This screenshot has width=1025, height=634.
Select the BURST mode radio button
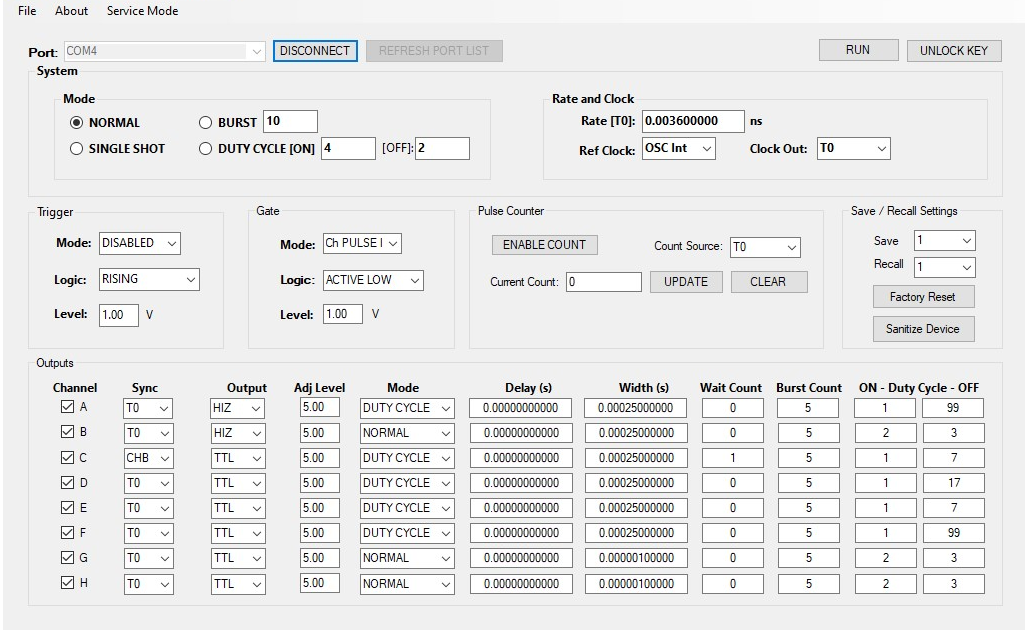206,122
